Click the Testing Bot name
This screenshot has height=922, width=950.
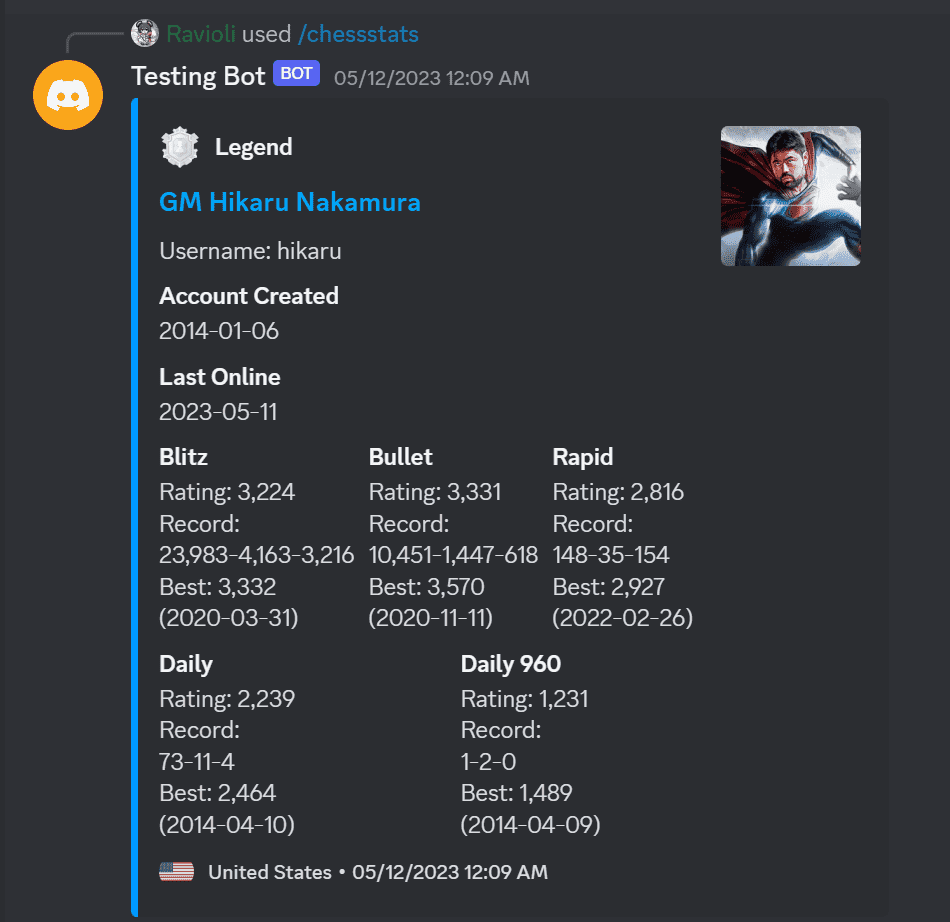click(x=198, y=76)
